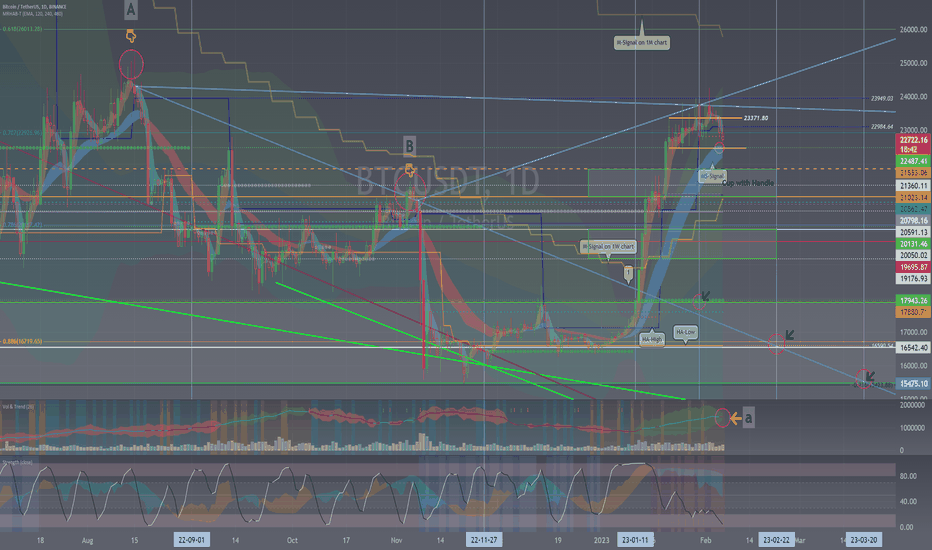932x550 pixels.
Task: Click the Nov label on time axis
Action: pyautogui.click(x=396, y=540)
